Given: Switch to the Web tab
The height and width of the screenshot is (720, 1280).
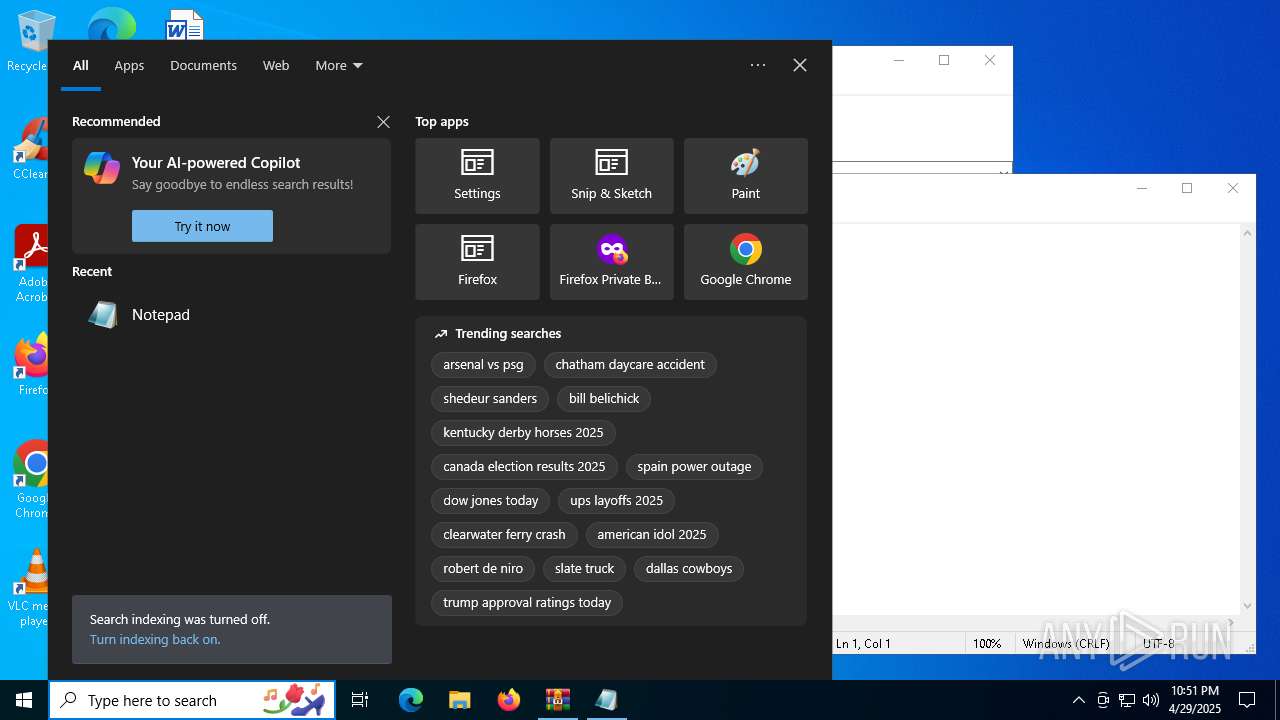Looking at the screenshot, I should [276, 65].
